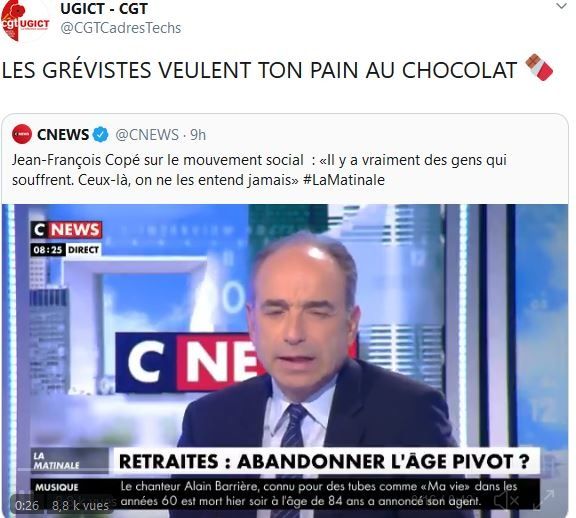Click the main tweet text LES GRÉVISTES
This screenshot has height=518, width=576.
tap(259, 70)
